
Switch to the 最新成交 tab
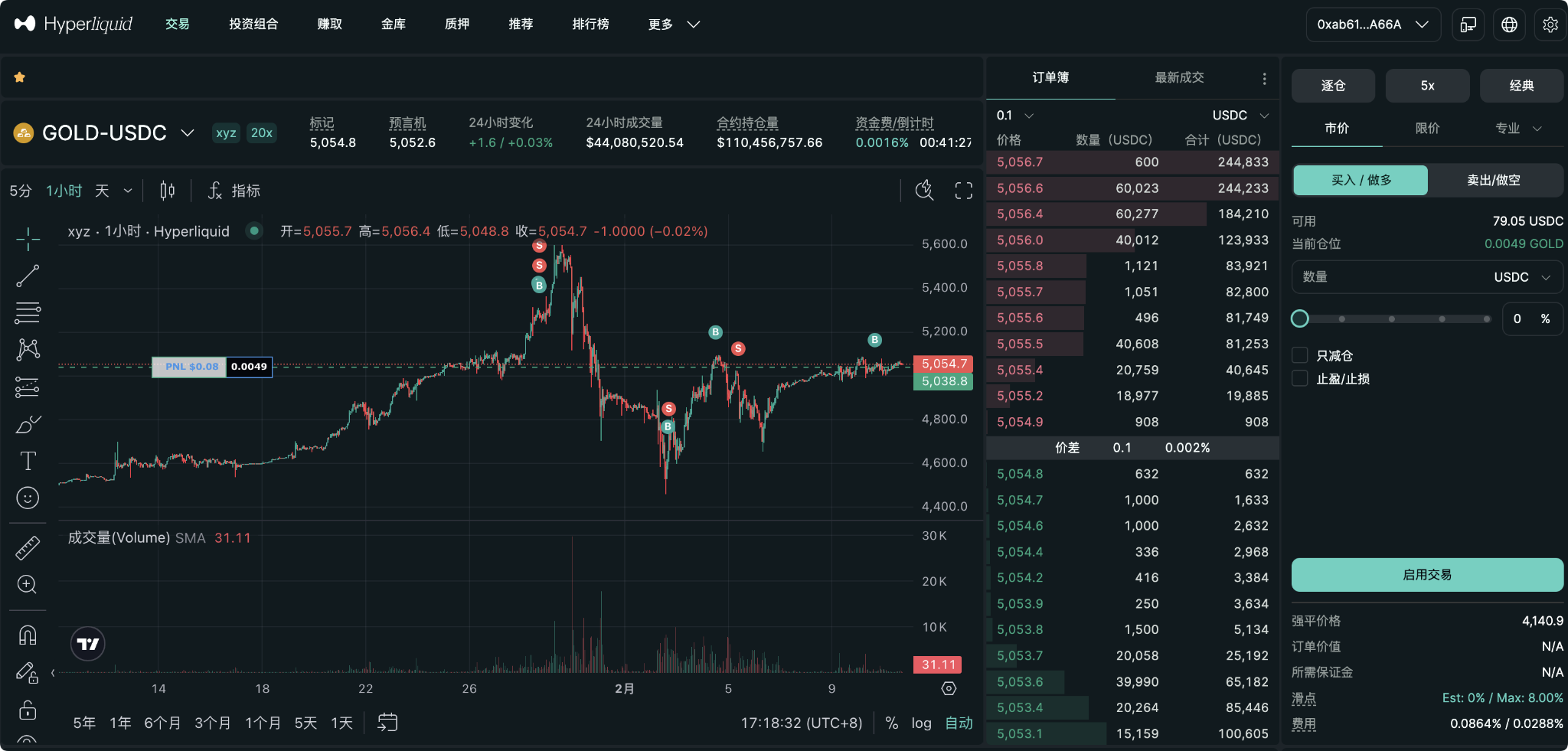1178,77
